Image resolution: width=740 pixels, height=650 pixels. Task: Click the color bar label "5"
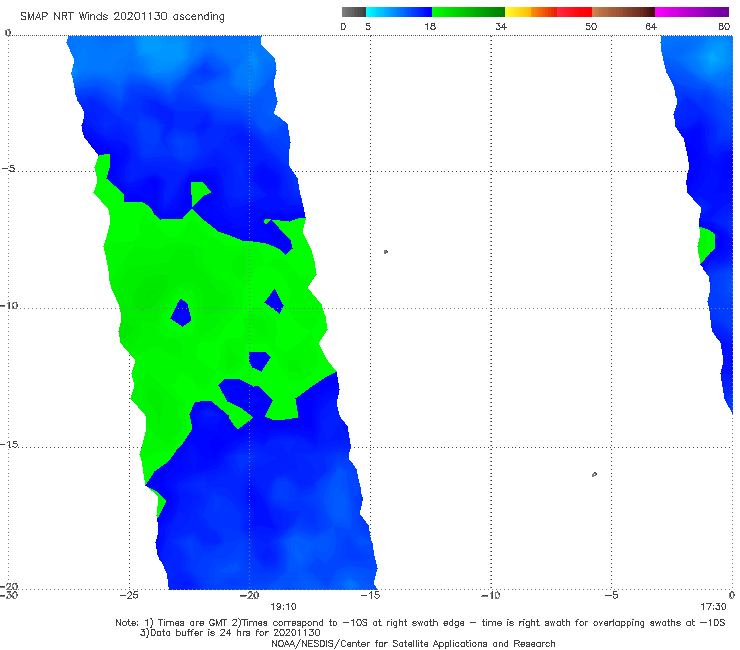tap(368, 26)
